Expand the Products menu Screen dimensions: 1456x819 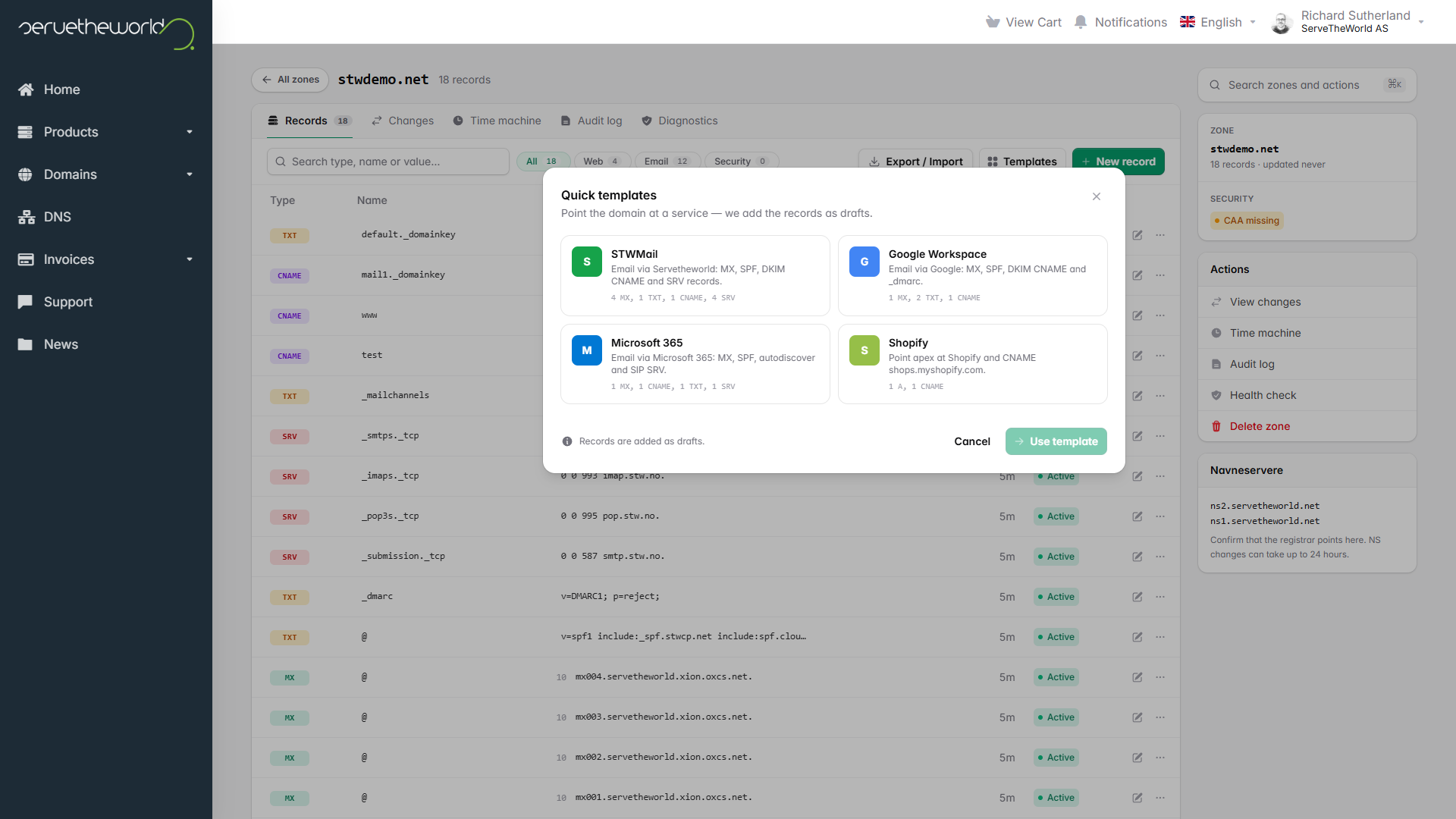(106, 132)
